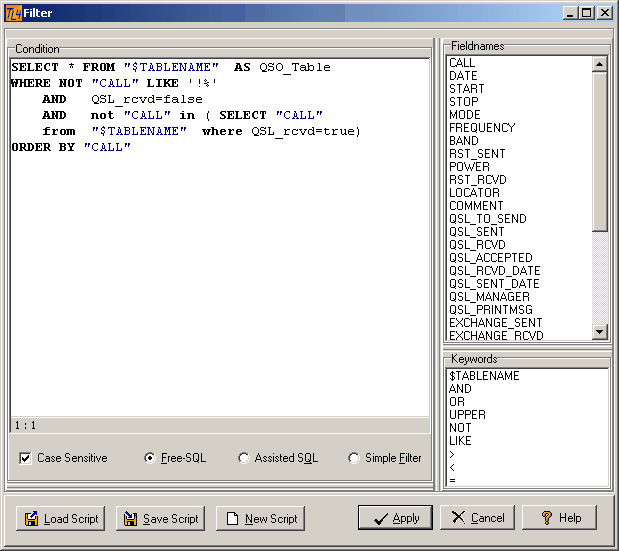Select EXCHANGE_RCVD in the Fieldnames list

tap(497, 335)
